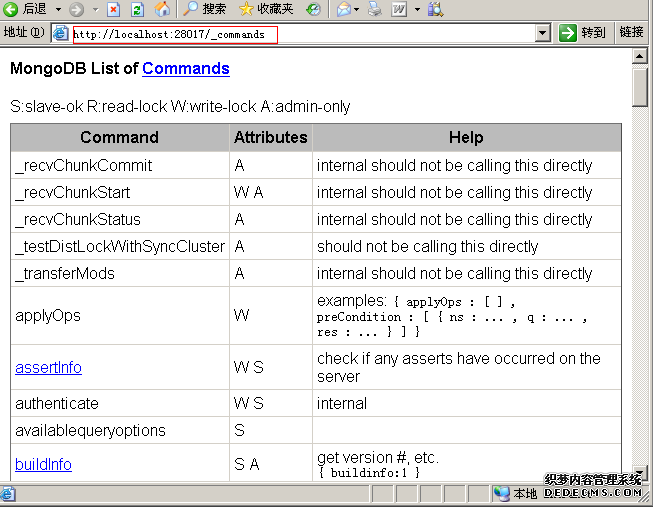Click inside the URL address field

[300, 33]
